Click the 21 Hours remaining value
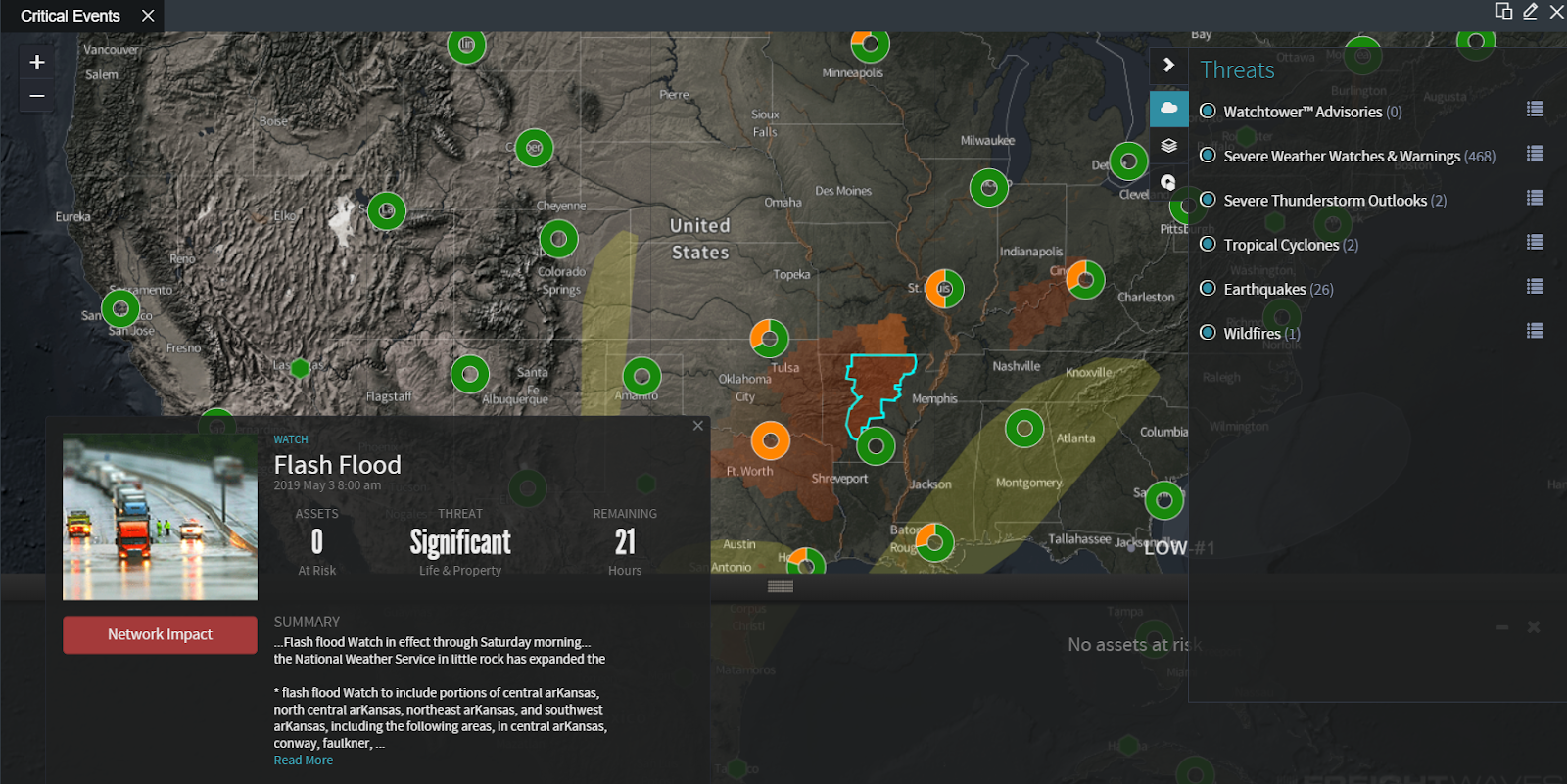The width and height of the screenshot is (1567, 784). [x=625, y=541]
